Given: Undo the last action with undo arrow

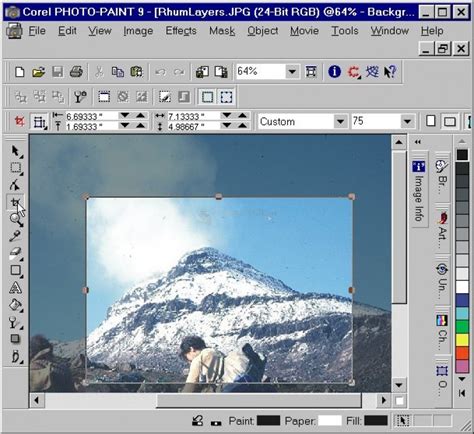Looking at the screenshot, I should (160, 72).
